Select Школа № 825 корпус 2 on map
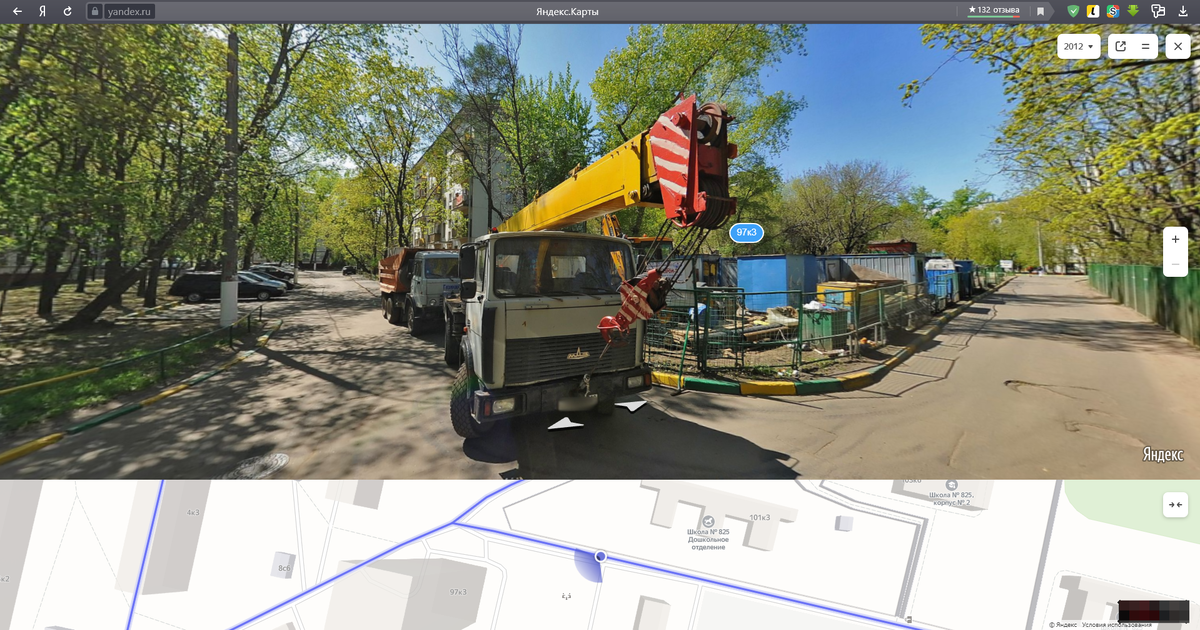 pos(950,494)
